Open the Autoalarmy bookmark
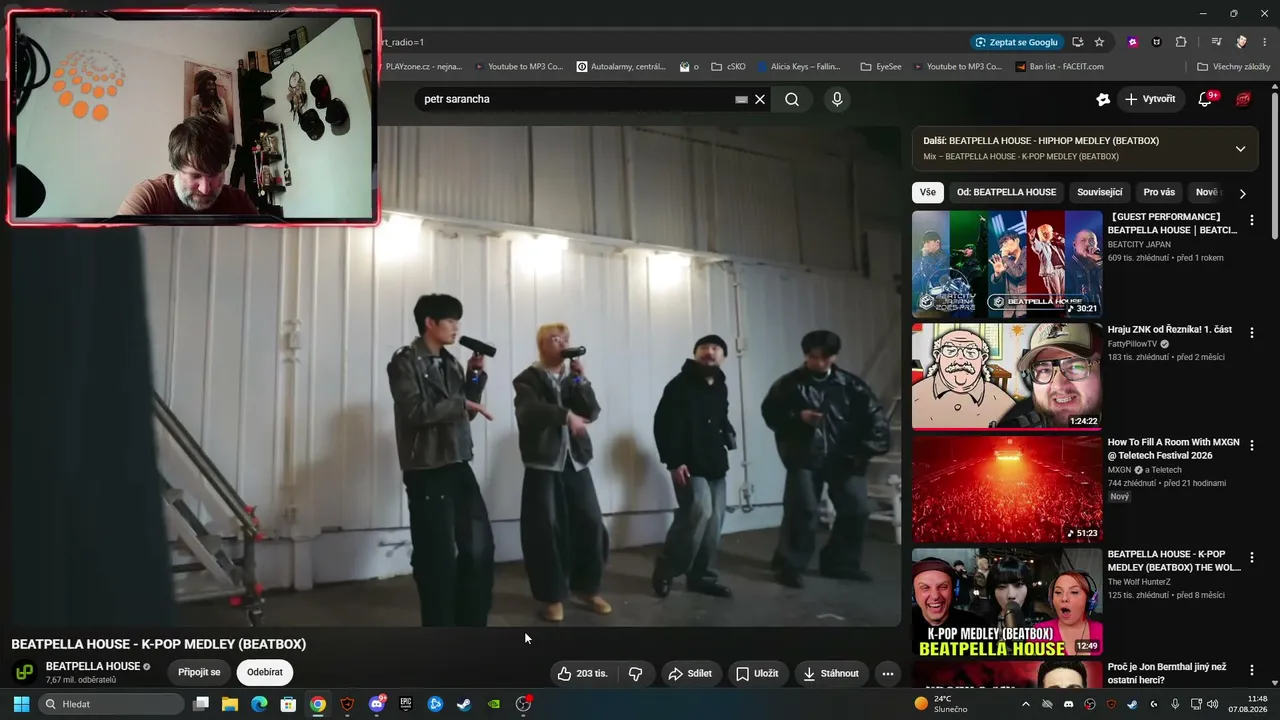Screen dimensions: 1280x720 [x=621, y=67]
